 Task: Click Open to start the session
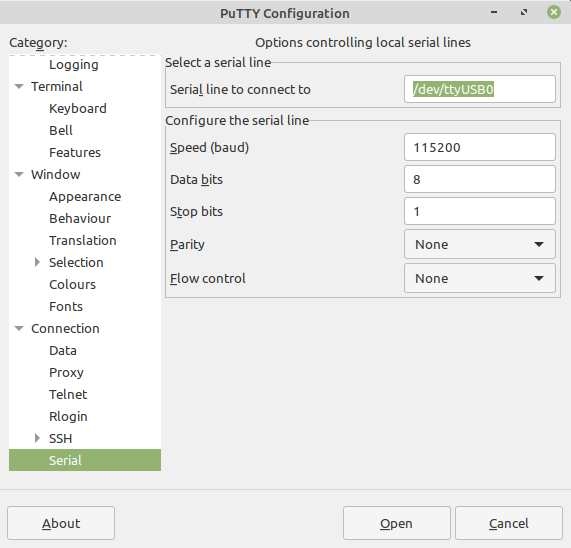pos(397,523)
